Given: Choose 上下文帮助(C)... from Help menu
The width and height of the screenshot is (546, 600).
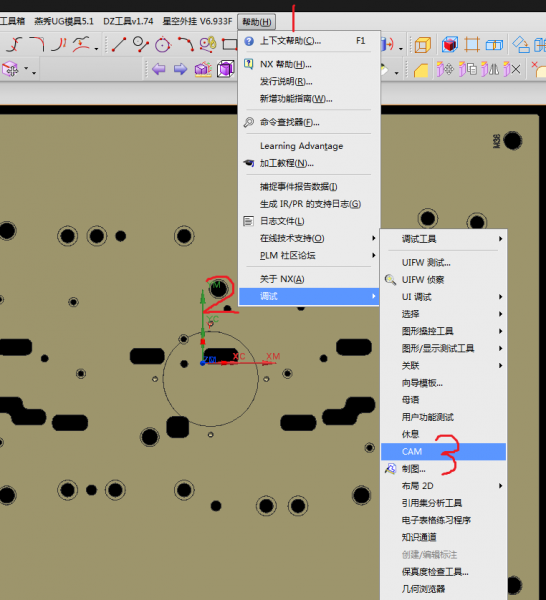Looking at the screenshot, I should [x=309, y=41].
